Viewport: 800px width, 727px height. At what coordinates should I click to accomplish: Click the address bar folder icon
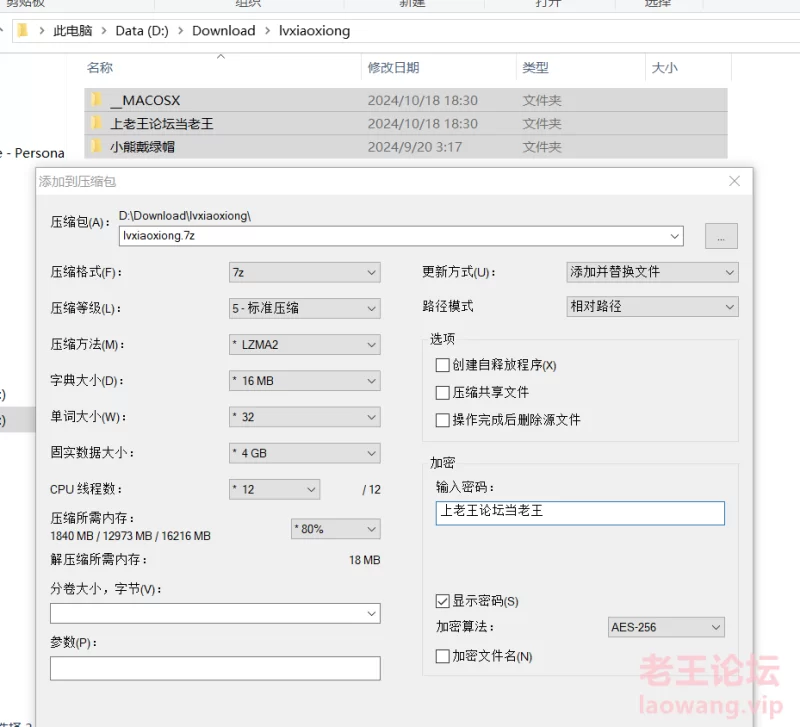[x=21, y=30]
